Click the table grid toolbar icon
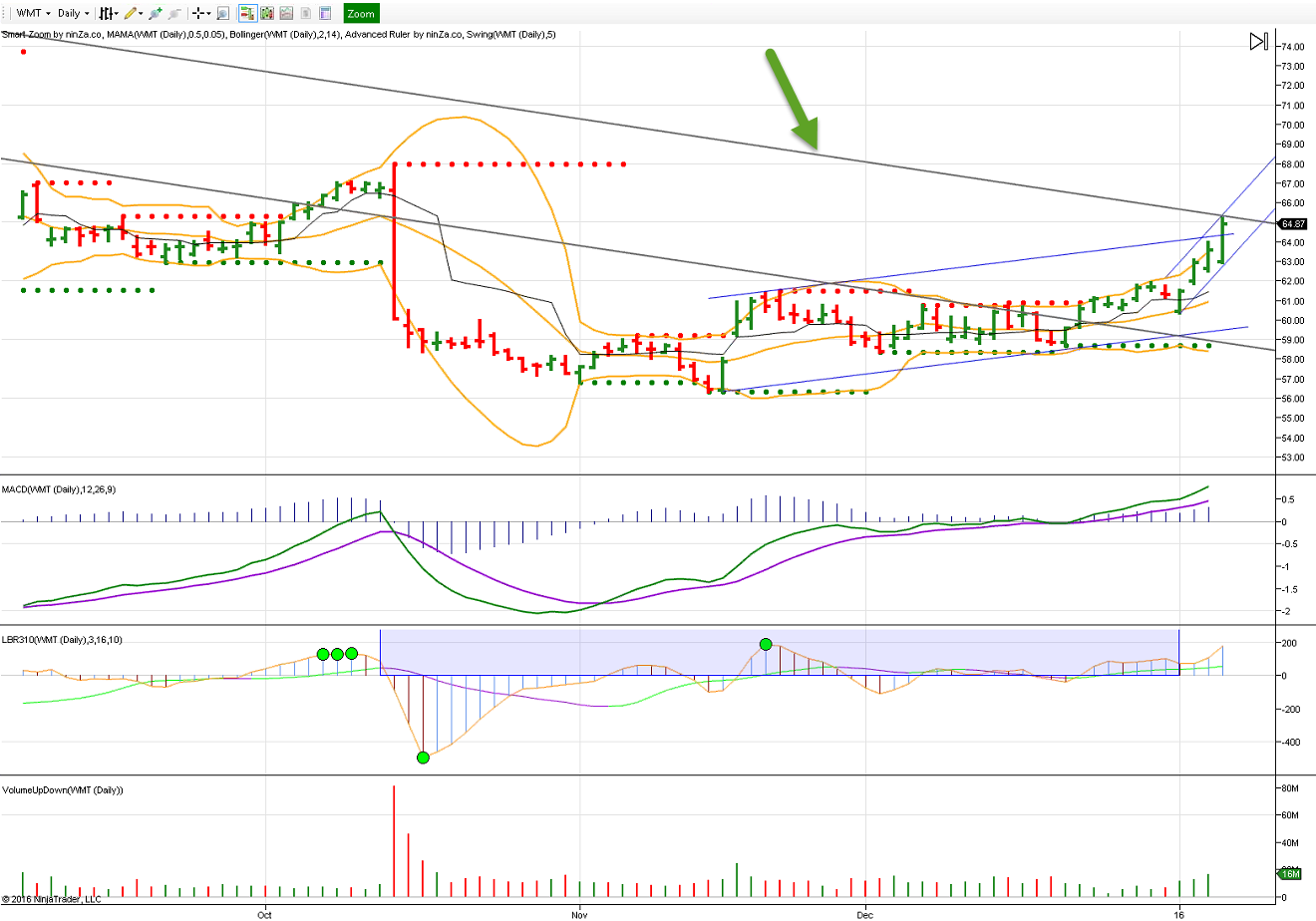1316x921 pixels. point(325,13)
